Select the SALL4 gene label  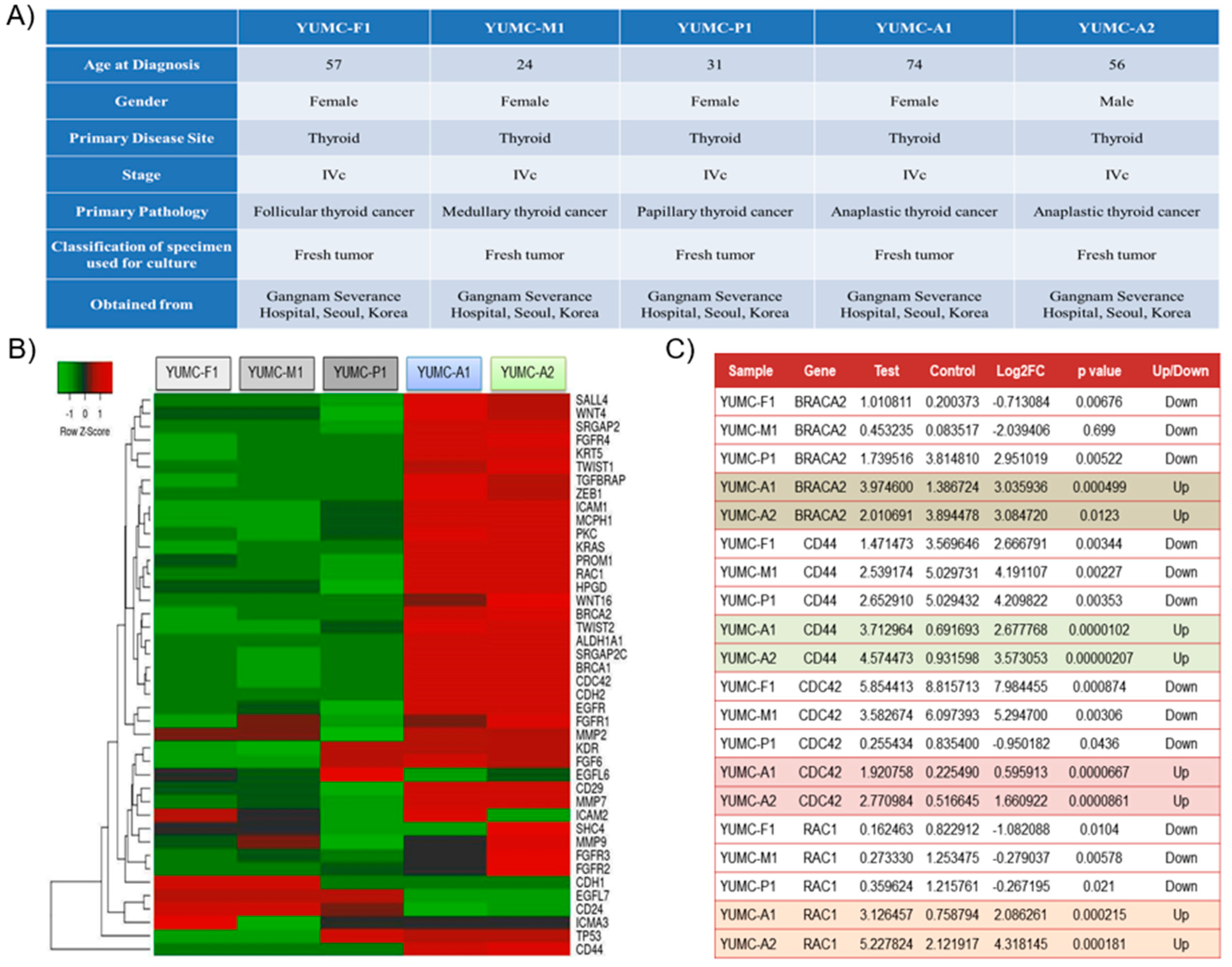(591, 400)
